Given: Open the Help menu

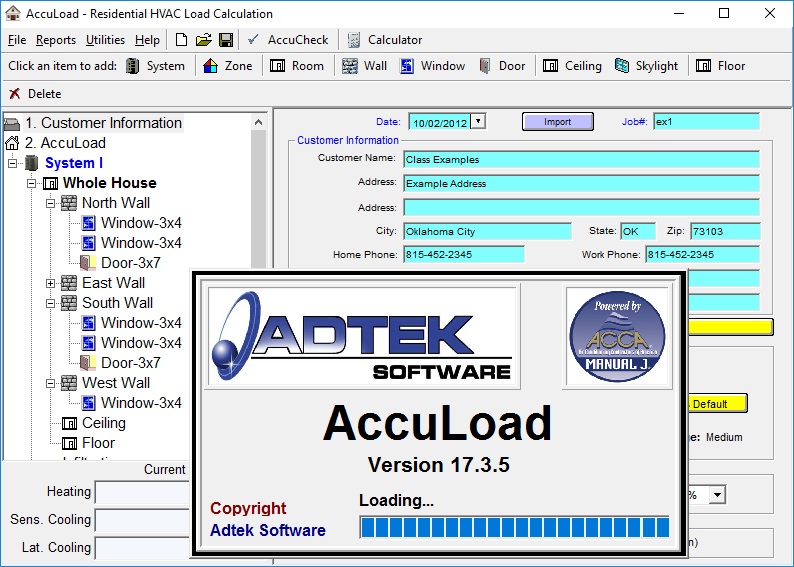Looking at the screenshot, I should 147,40.
